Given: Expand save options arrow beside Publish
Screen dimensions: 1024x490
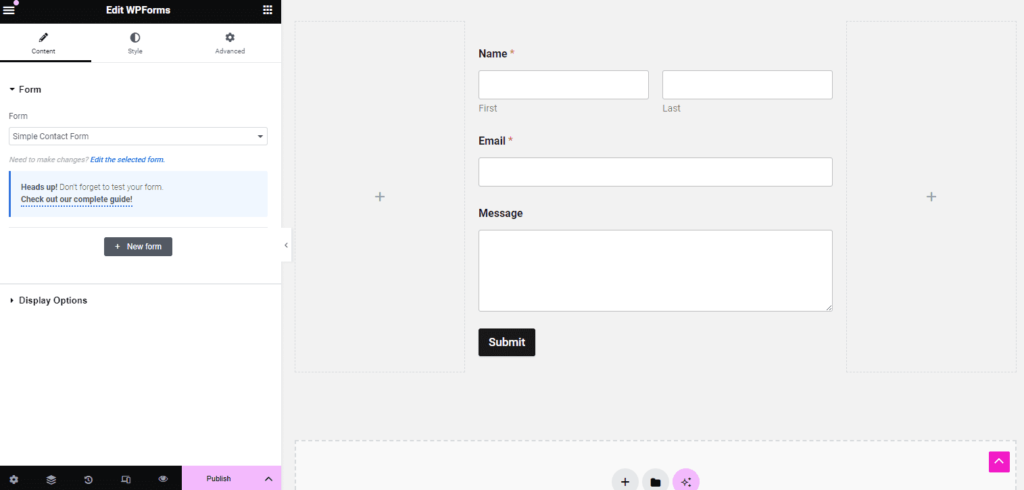Looking at the screenshot, I should click(x=268, y=479).
